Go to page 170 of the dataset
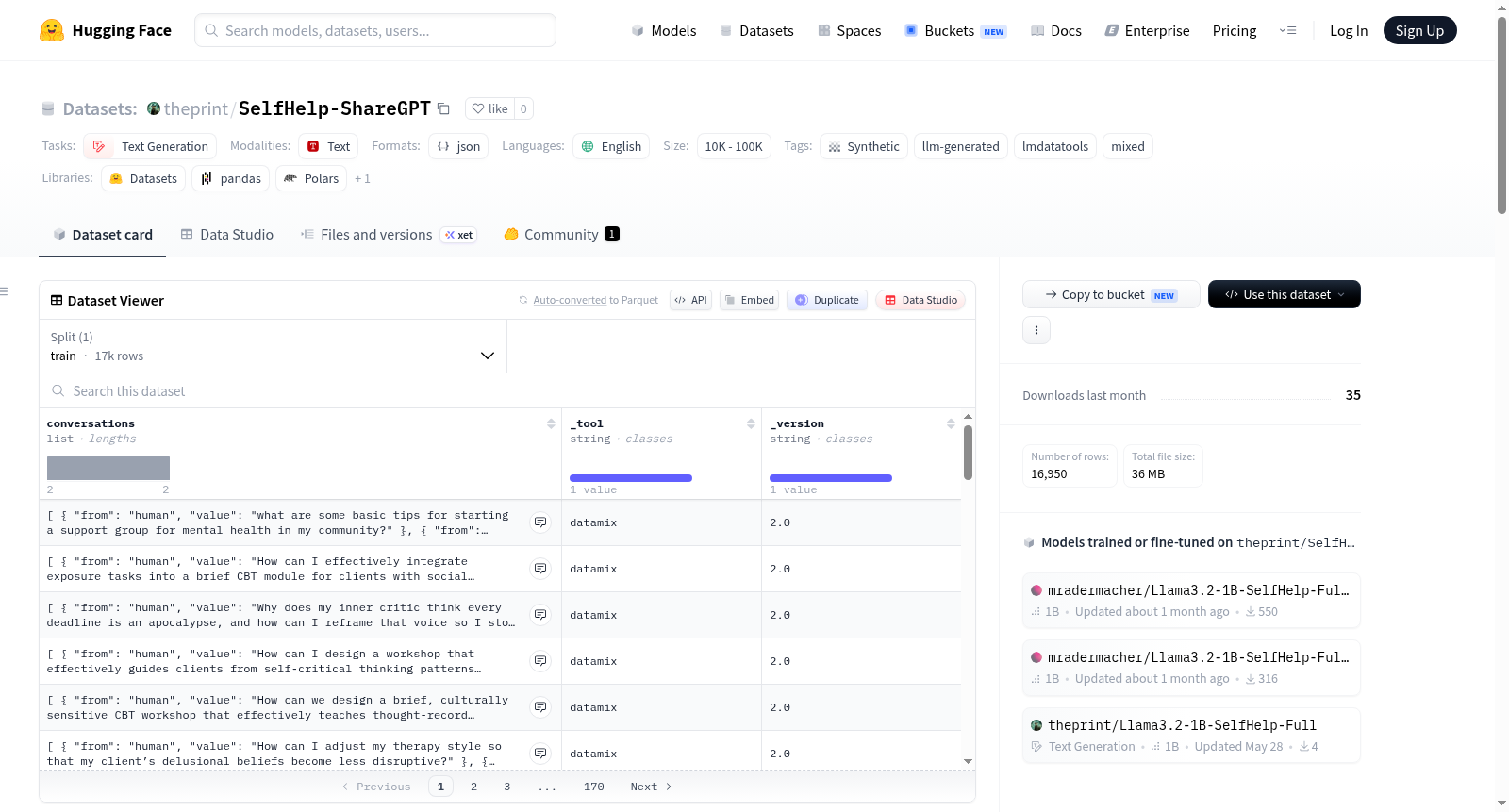 [594, 787]
